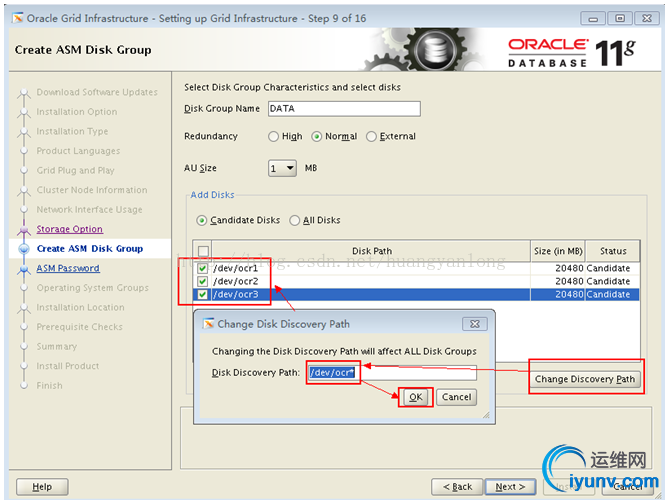Open Help for this installer step

click(x=42, y=487)
